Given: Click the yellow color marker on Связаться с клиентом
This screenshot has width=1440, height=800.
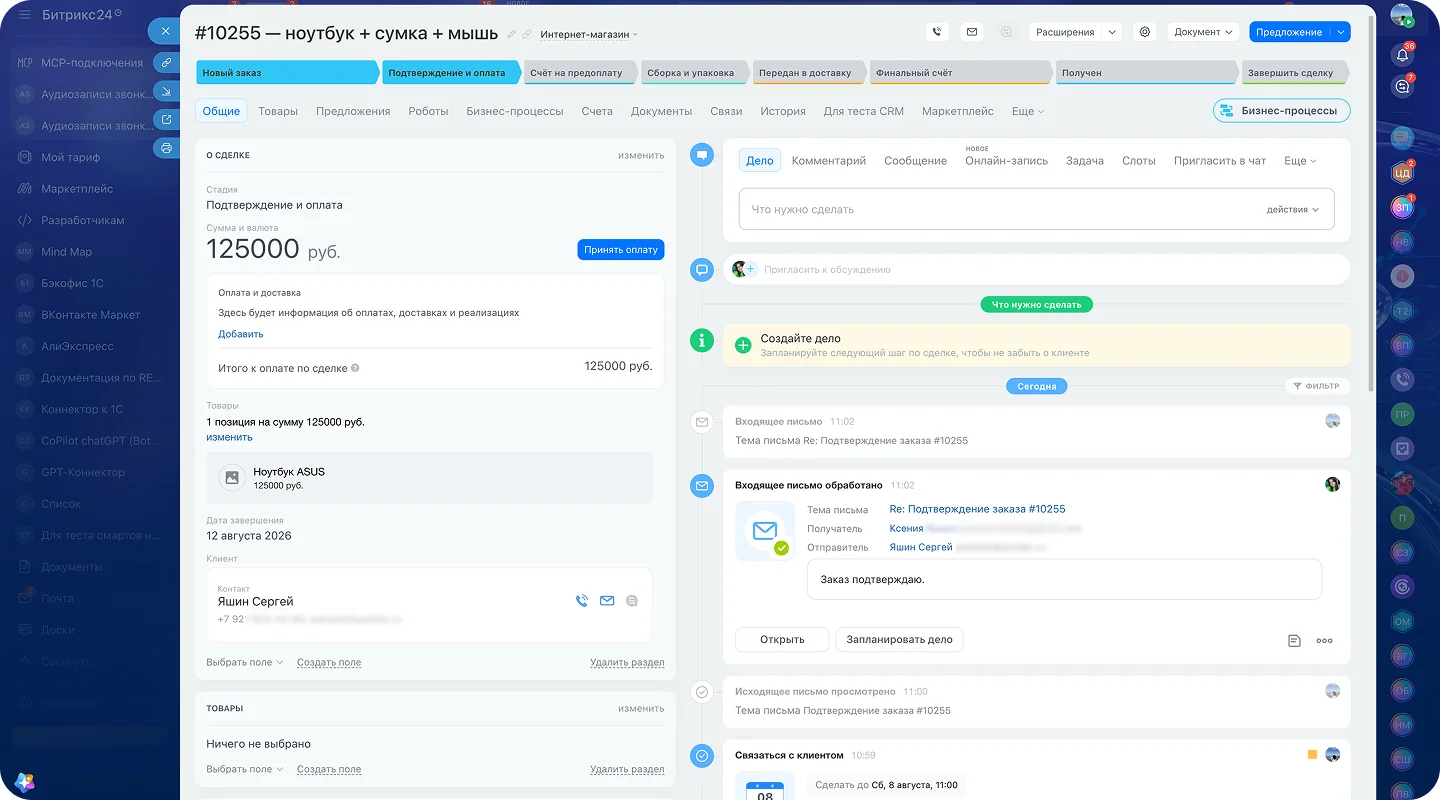Looking at the screenshot, I should (1312, 755).
